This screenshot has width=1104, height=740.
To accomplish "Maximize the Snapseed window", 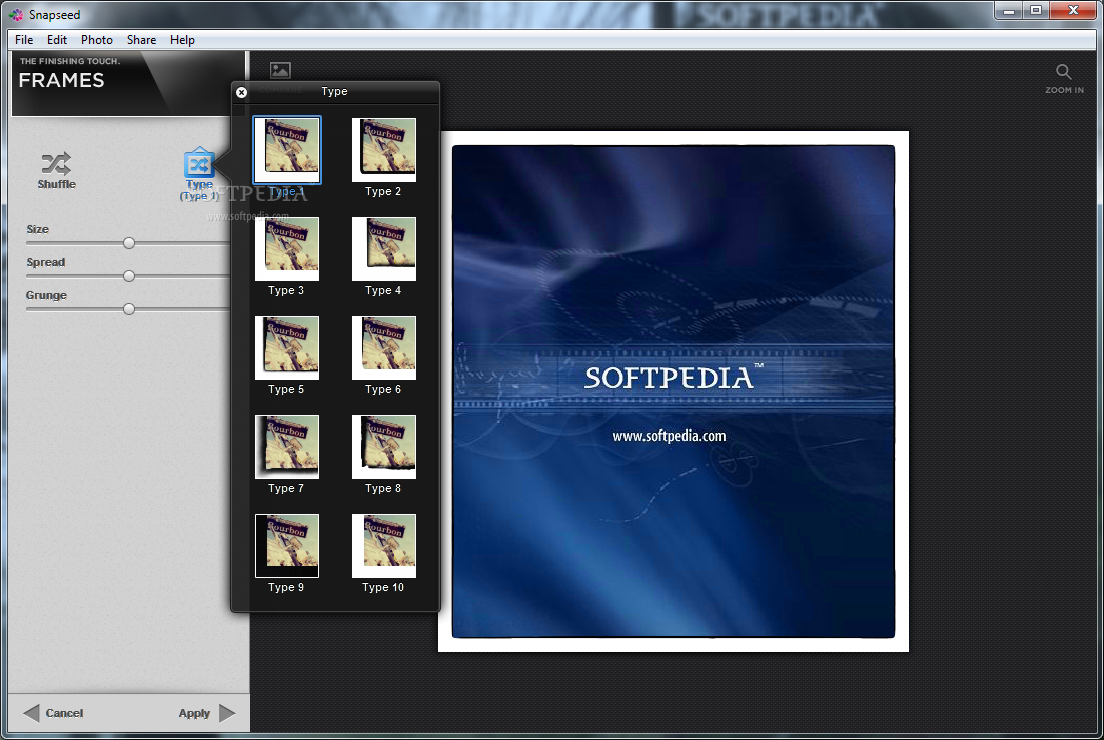I will [x=1036, y=11].
